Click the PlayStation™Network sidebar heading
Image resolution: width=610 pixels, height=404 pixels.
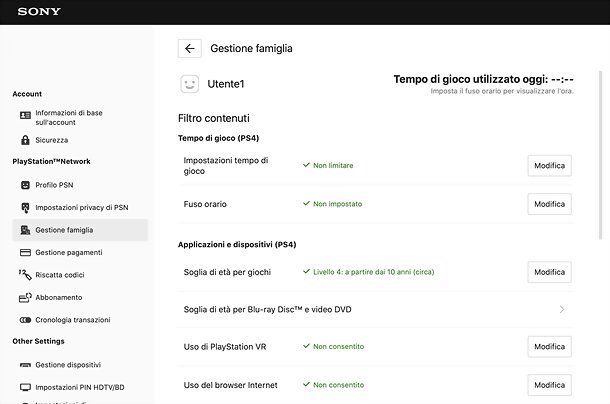pyautogui.click(x=51, y=162)
